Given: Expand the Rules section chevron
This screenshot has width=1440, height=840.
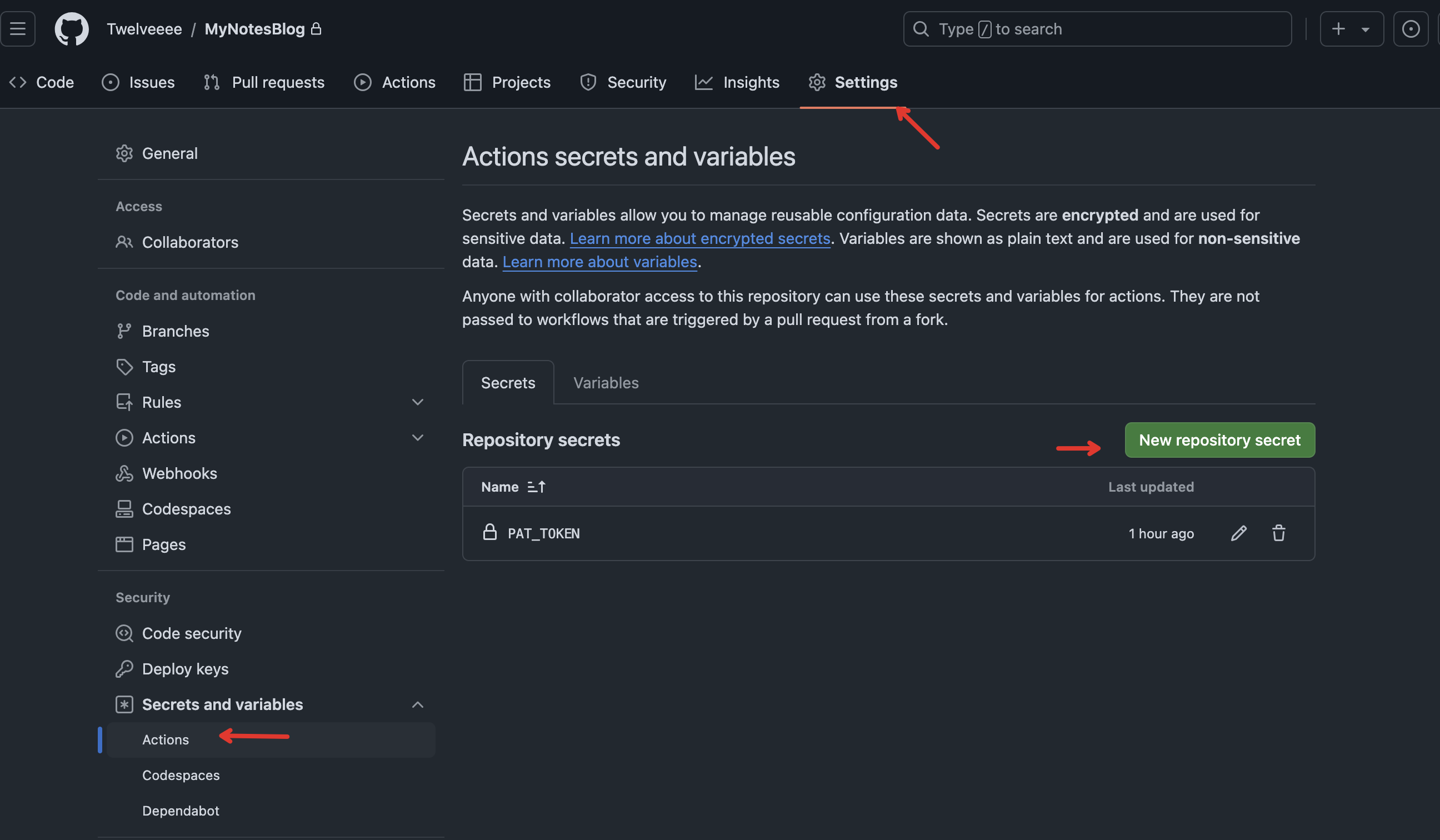Looking at the screenshot, I should 418,402.
